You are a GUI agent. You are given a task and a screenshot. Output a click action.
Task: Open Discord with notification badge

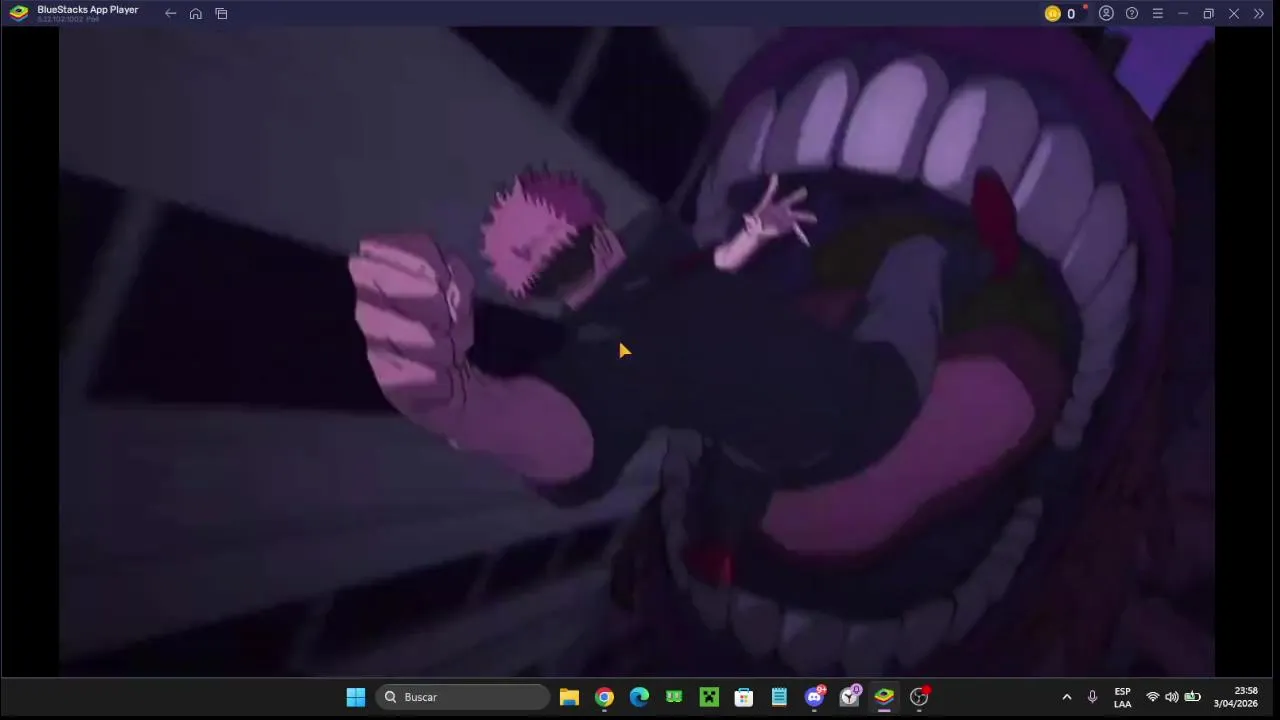(x=814, y=697)
